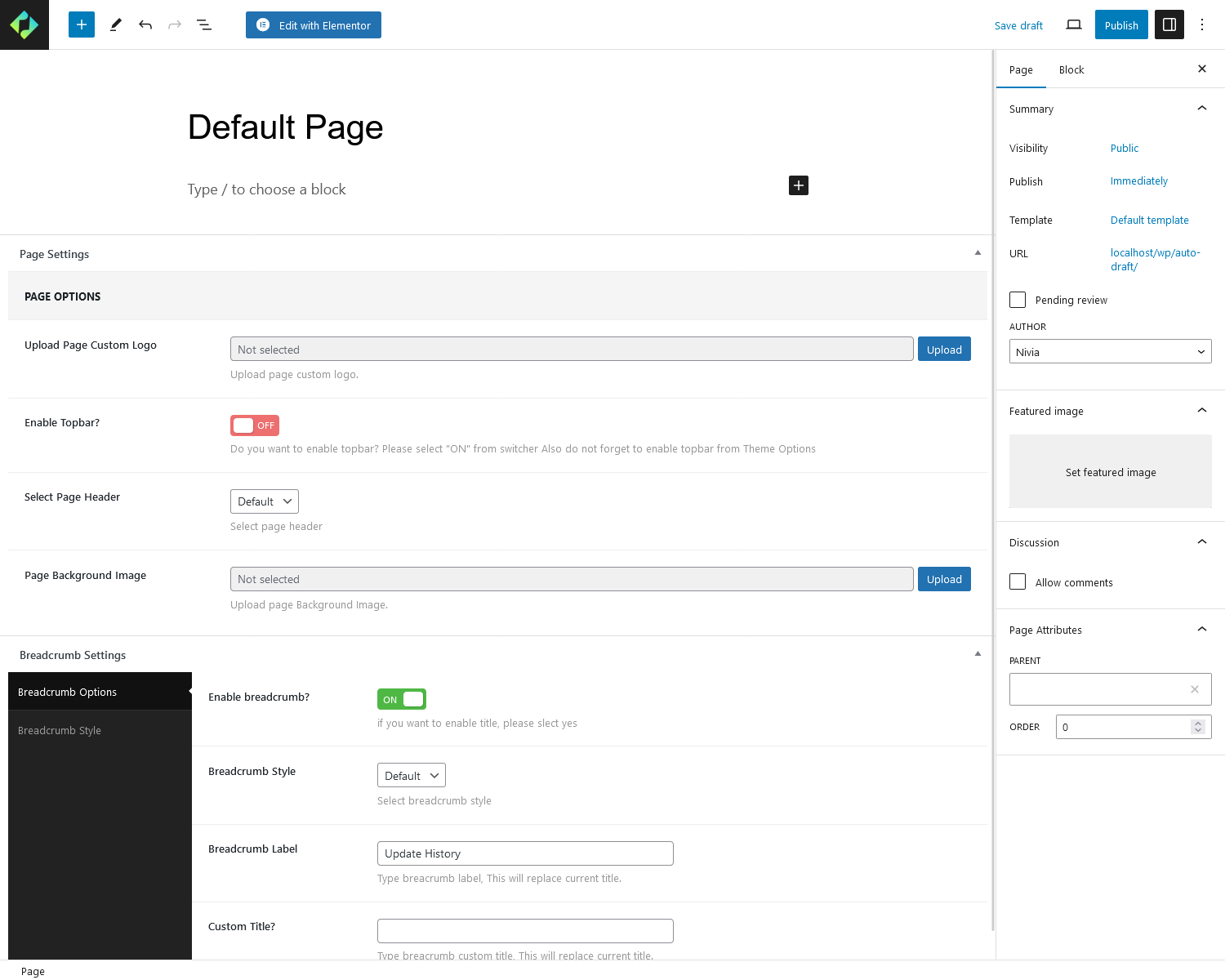The height and width of the screenshot is (980, 1225).
Task: Click the black add block icon in content
Action: click(x=798, y=185)
